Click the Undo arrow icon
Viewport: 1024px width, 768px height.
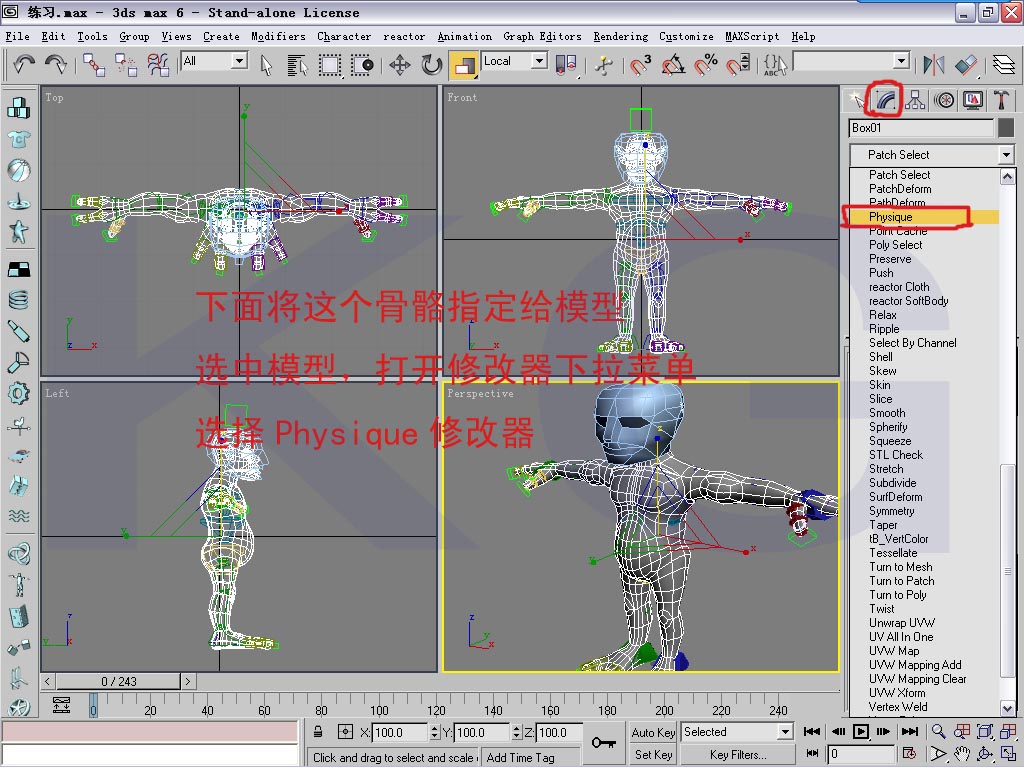click(24, 64)
